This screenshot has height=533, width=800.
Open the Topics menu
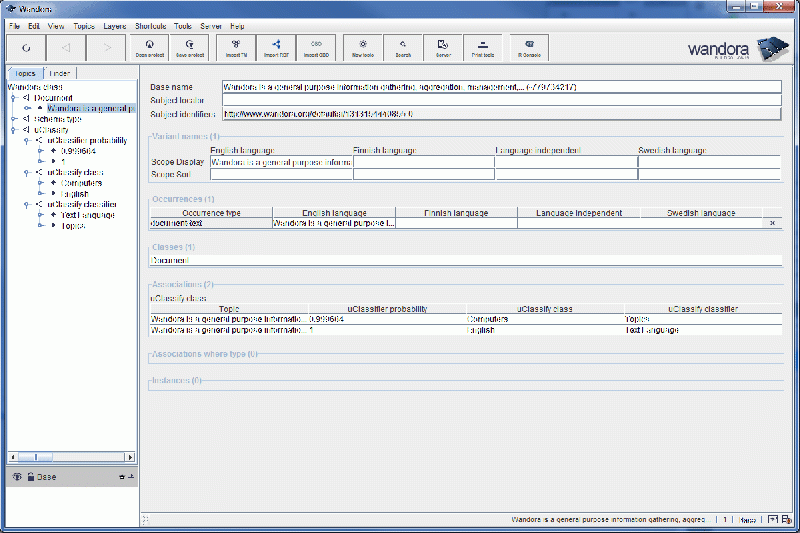pyautogui.click(x=84, y=25)
